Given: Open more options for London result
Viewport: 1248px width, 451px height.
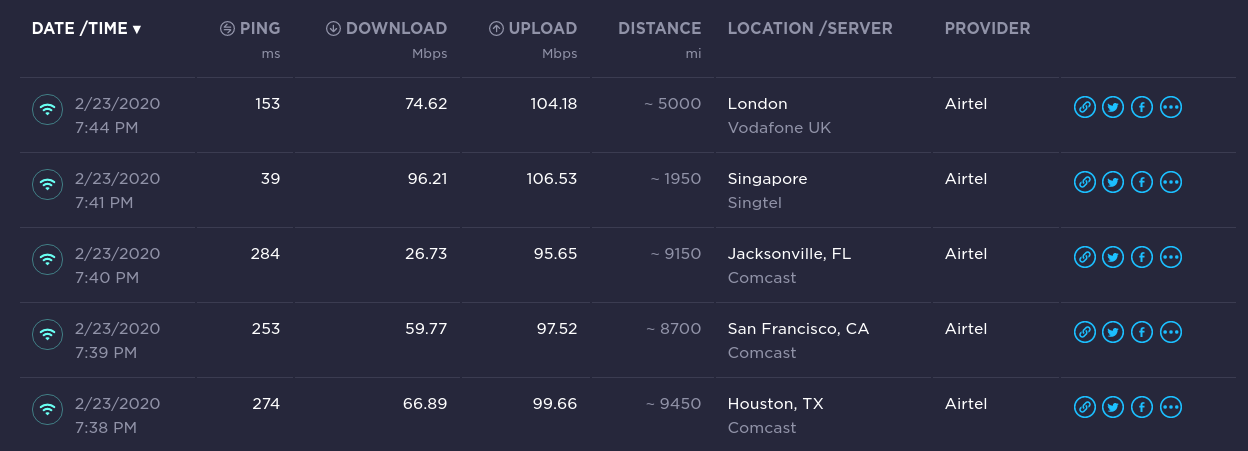Looking at the screenshot, I should tap(1171, 107).
